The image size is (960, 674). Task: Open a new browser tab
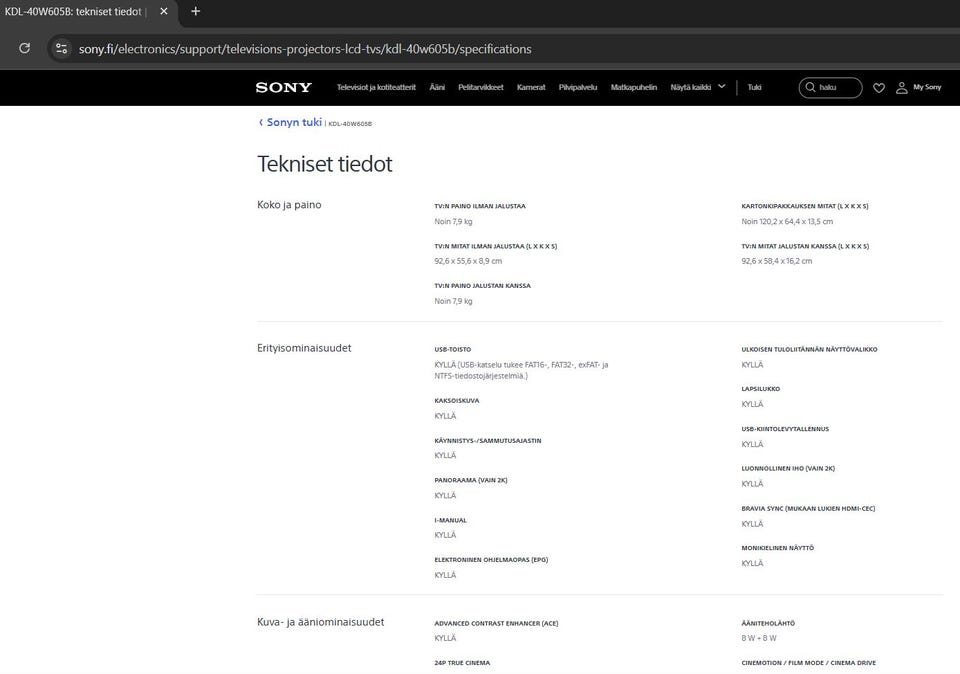click(195, 11)
